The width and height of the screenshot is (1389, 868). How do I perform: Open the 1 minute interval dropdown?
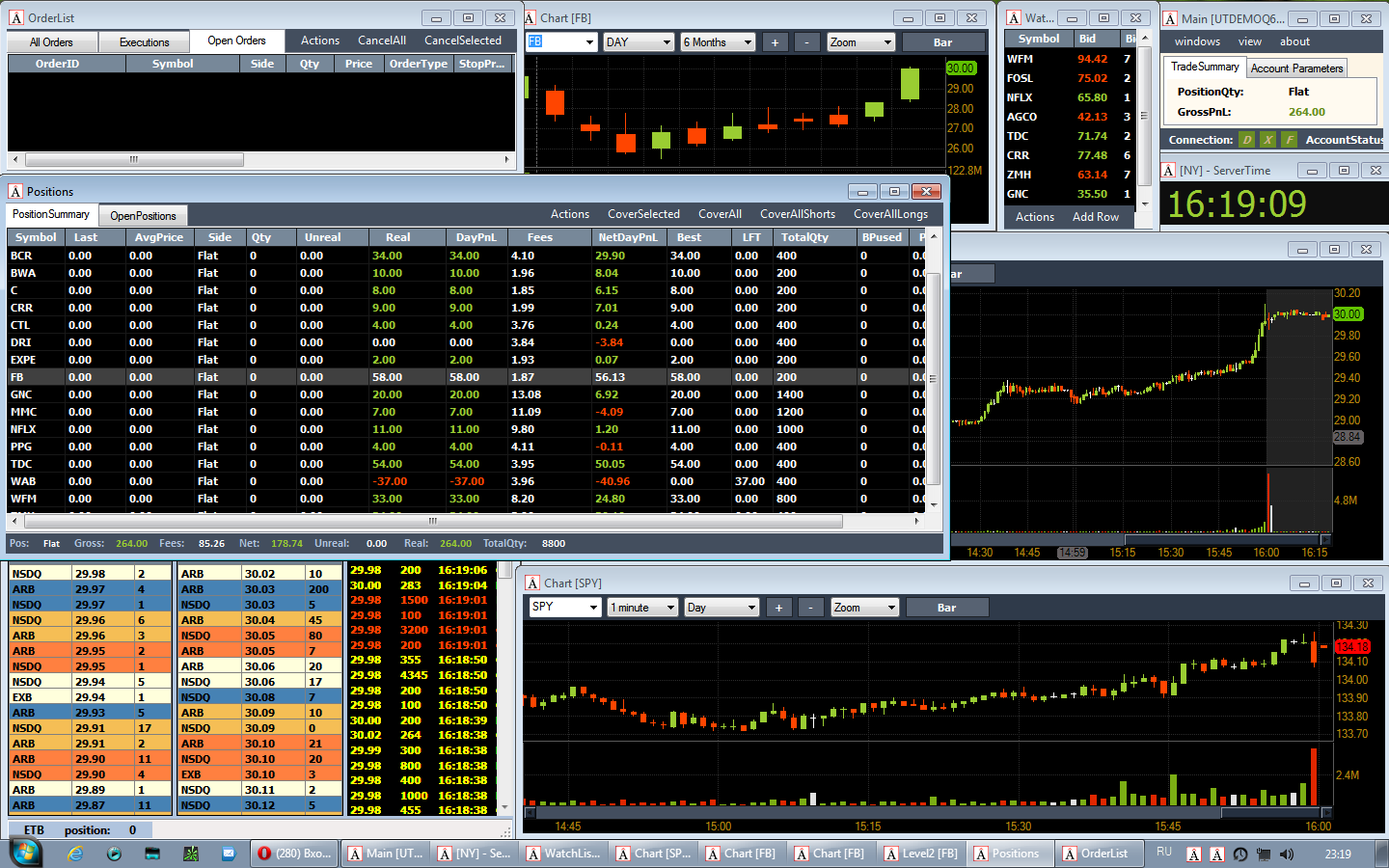(642, 608)
